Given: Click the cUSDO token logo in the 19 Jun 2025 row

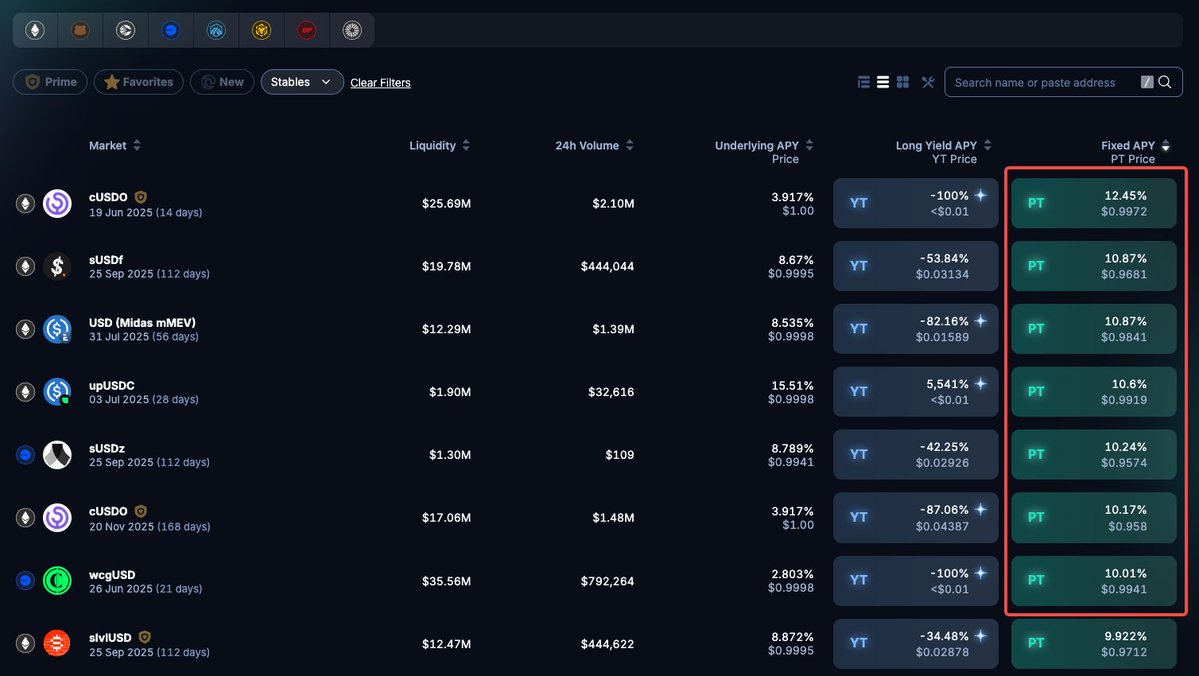Looking at the screenshot, I should click(x=57, y=203).
